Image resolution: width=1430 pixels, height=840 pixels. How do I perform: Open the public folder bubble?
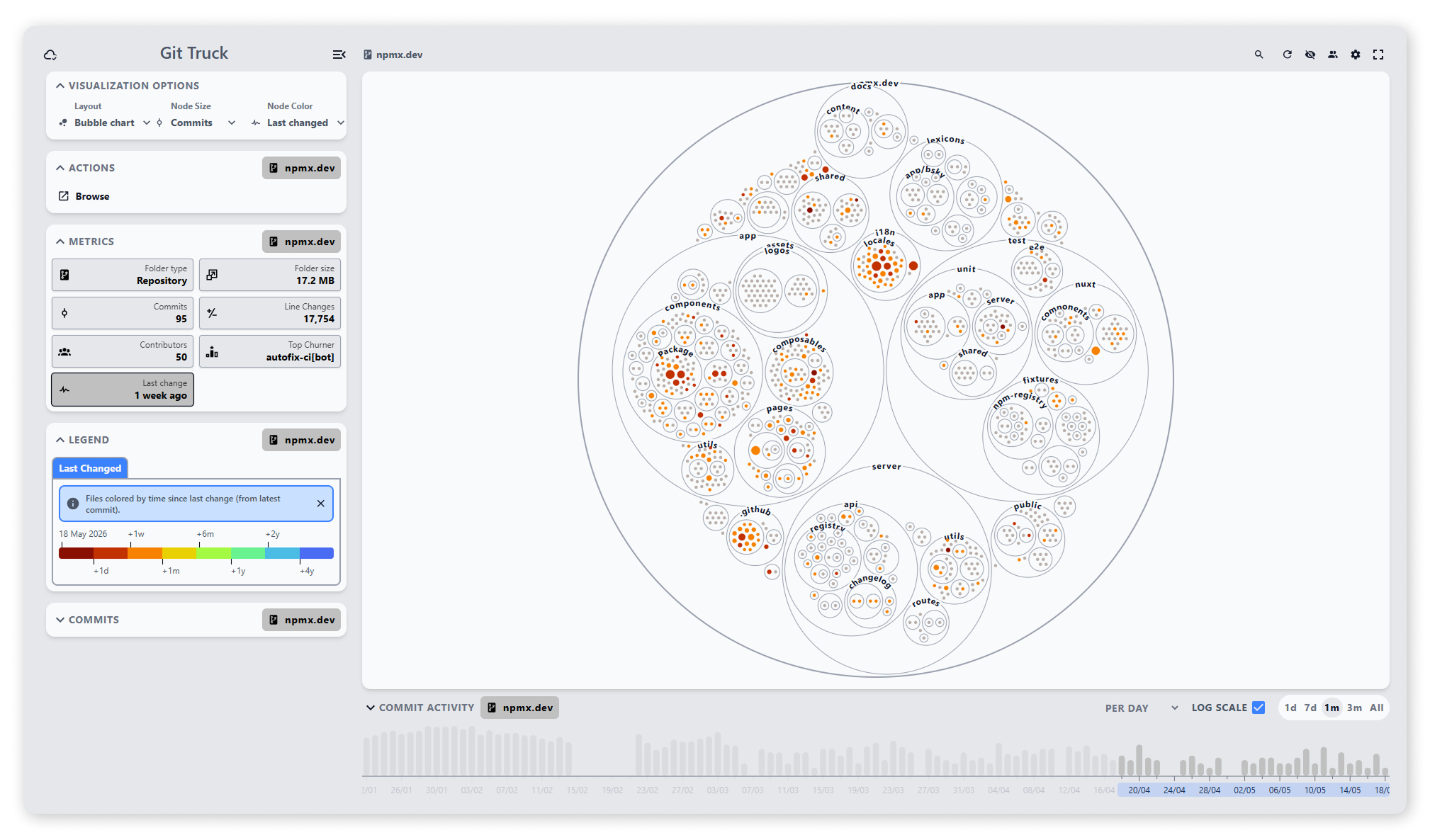point(1028,538)
